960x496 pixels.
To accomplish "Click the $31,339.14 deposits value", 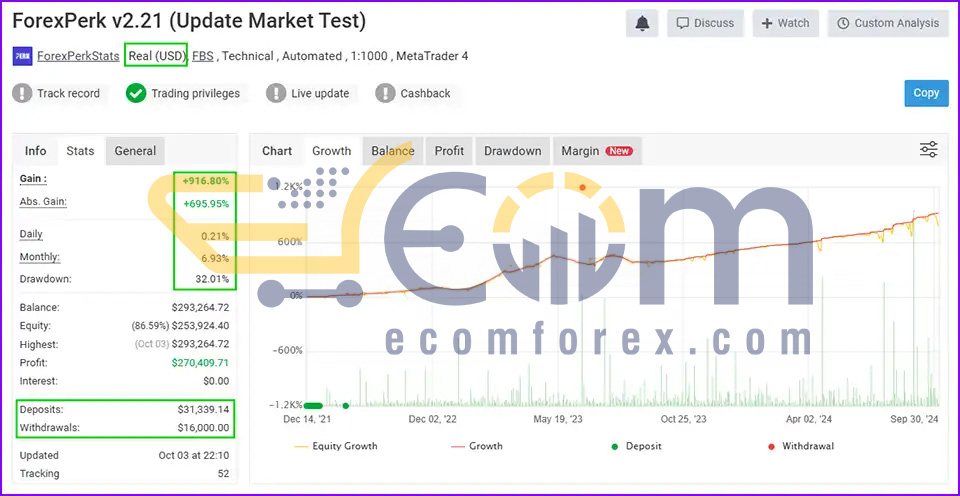I will [x=203, y=409].
